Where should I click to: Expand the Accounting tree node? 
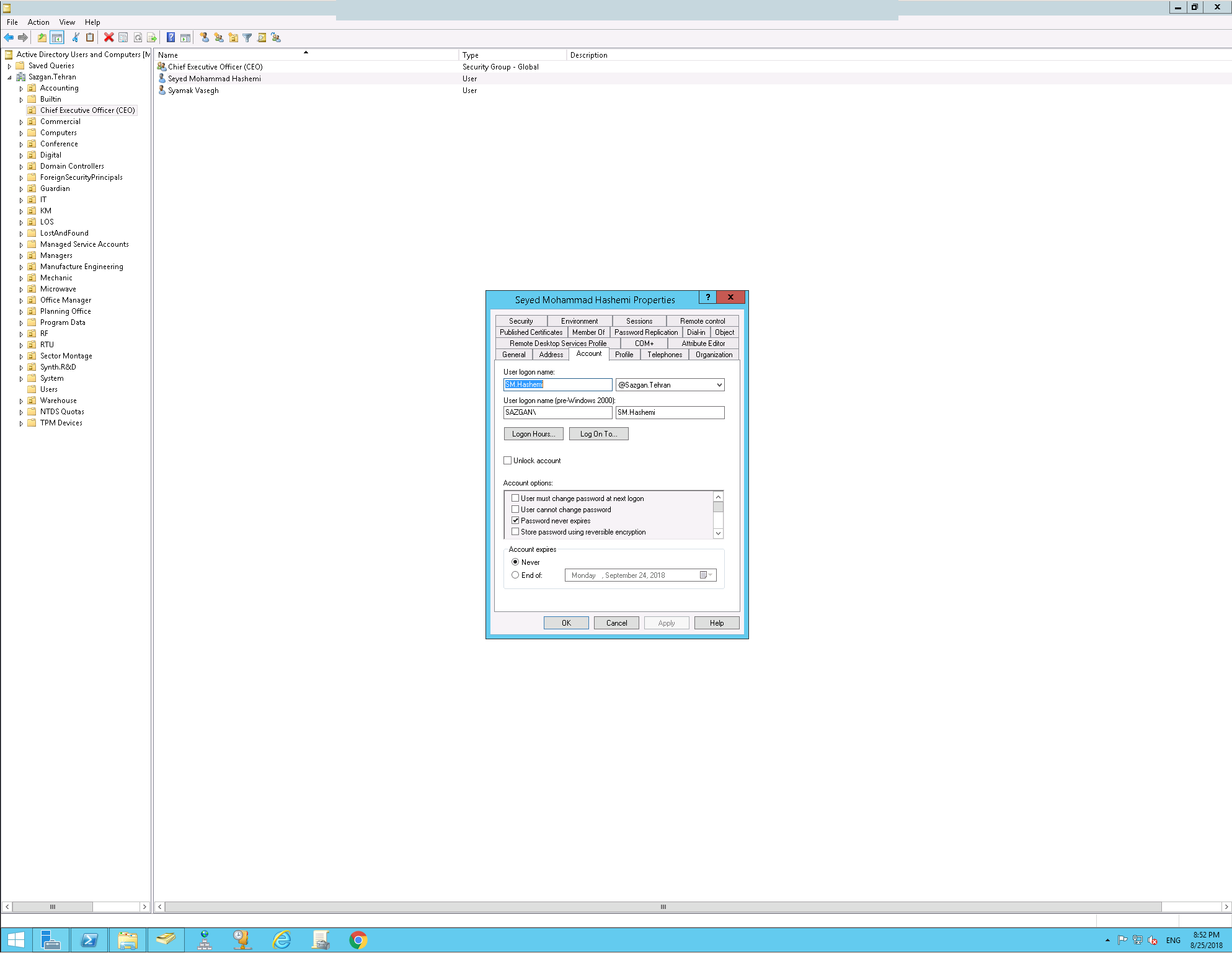pos(21,89)
